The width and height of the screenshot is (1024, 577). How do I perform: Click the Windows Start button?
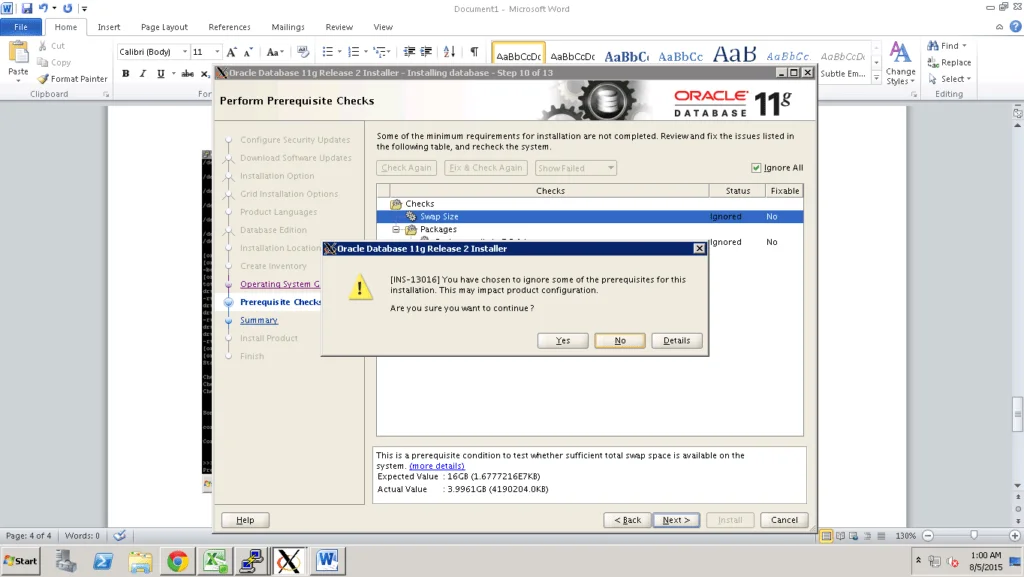(x=20, y=561)
